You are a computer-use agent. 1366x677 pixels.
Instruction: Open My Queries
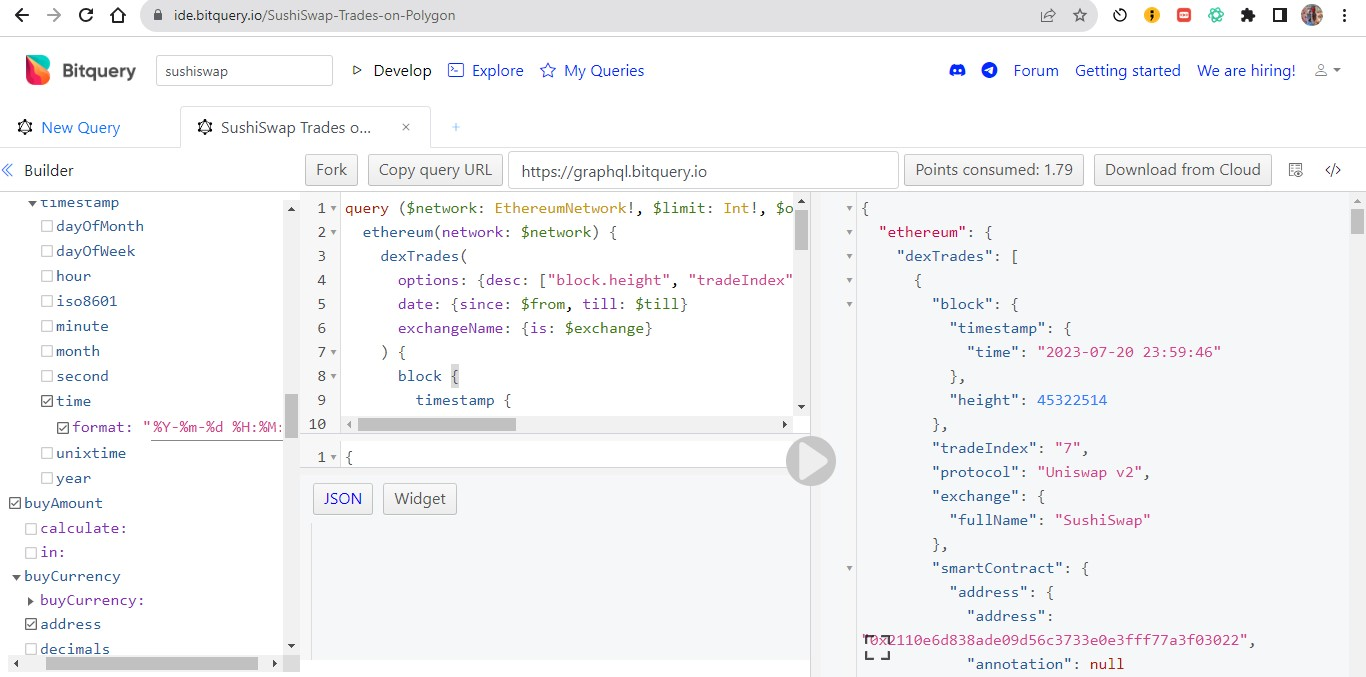[592, 70]
